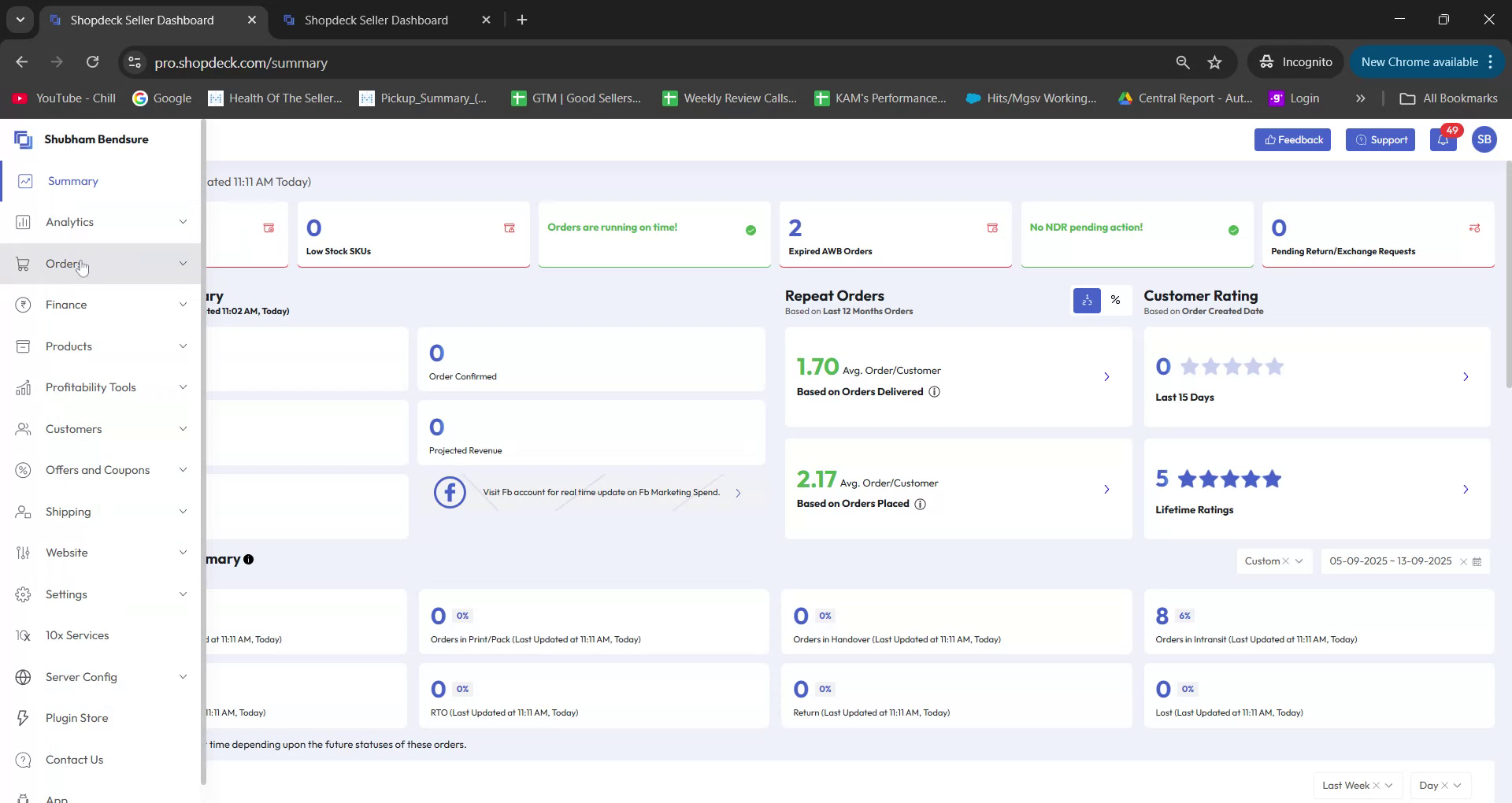Open the Day interval dropdown
The width and height of the screenshot is (1512, 803).
pyautogui.click(x=1438, y=785)
